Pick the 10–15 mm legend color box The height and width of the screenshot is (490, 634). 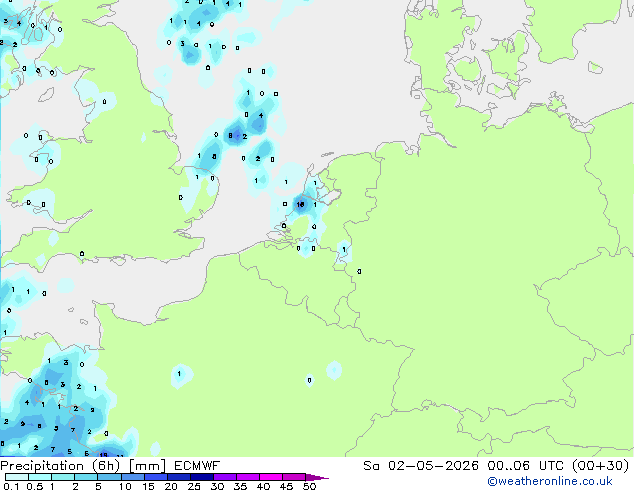133,477
